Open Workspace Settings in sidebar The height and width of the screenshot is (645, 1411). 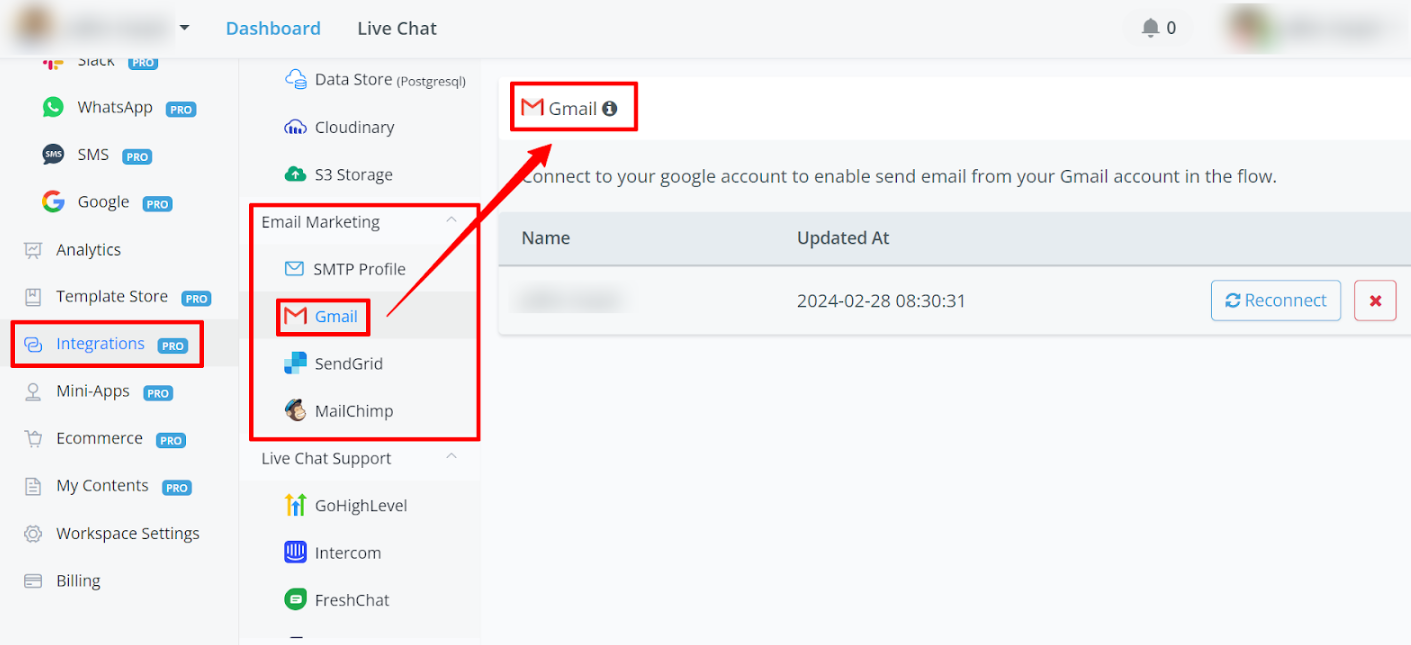tap(127, 534)
